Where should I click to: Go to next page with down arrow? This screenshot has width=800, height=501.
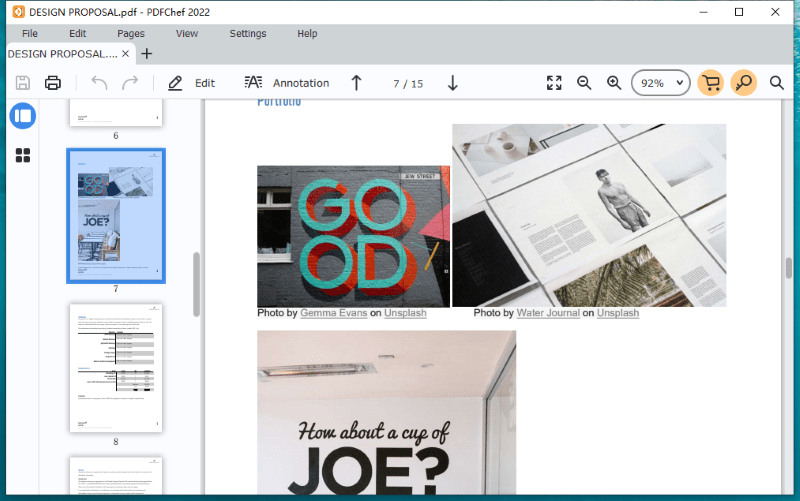click(452, 83)
